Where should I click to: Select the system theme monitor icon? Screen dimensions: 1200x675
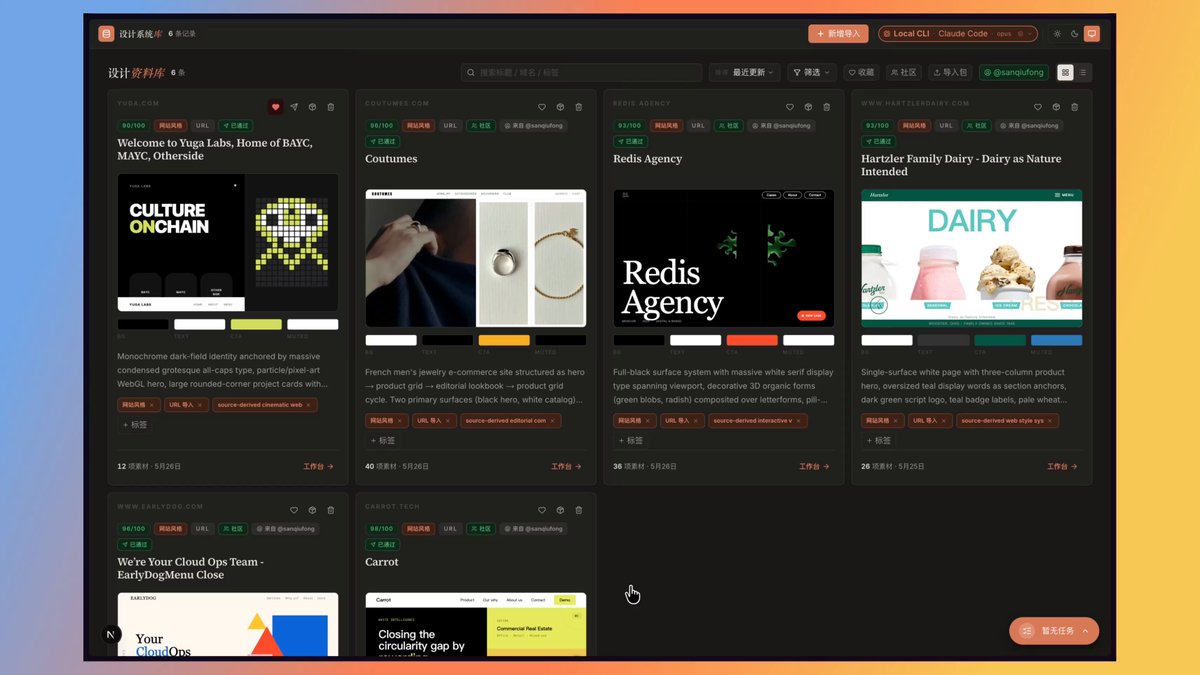tap(1091, 34)
